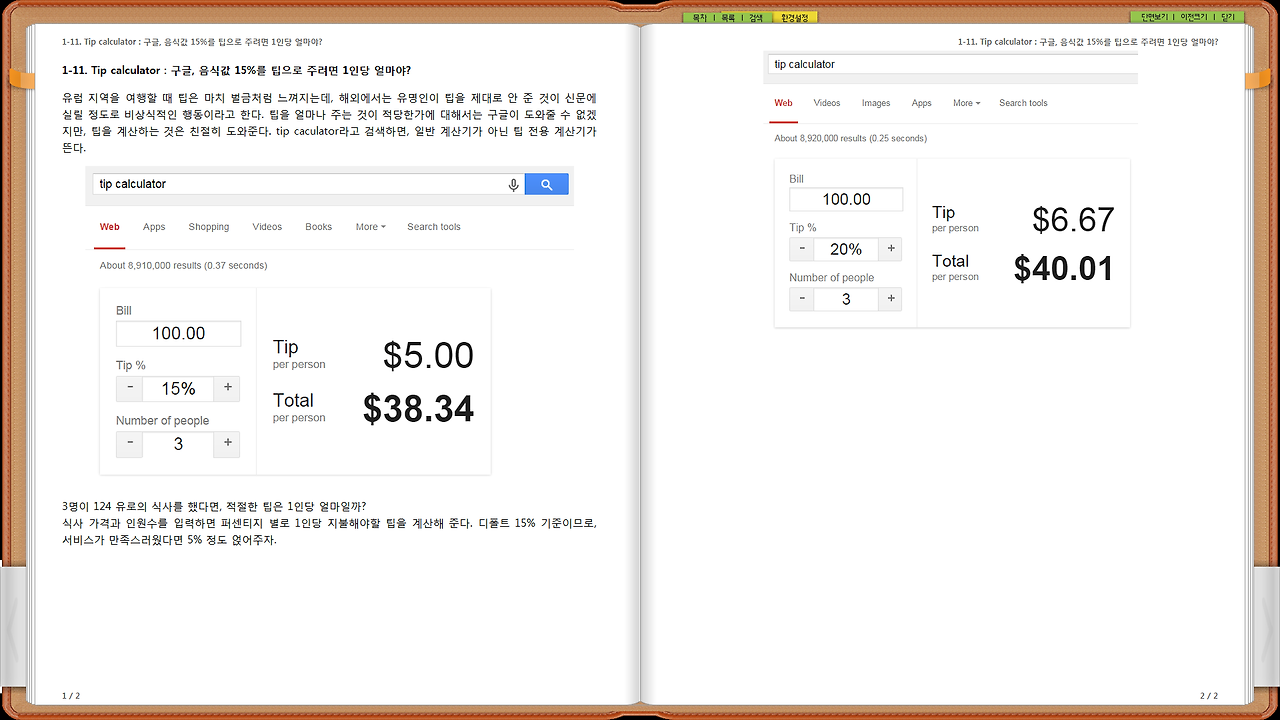1280x720 pixels.
Task: Increase Number of people on page 1
Action: [x=228, y=444]
